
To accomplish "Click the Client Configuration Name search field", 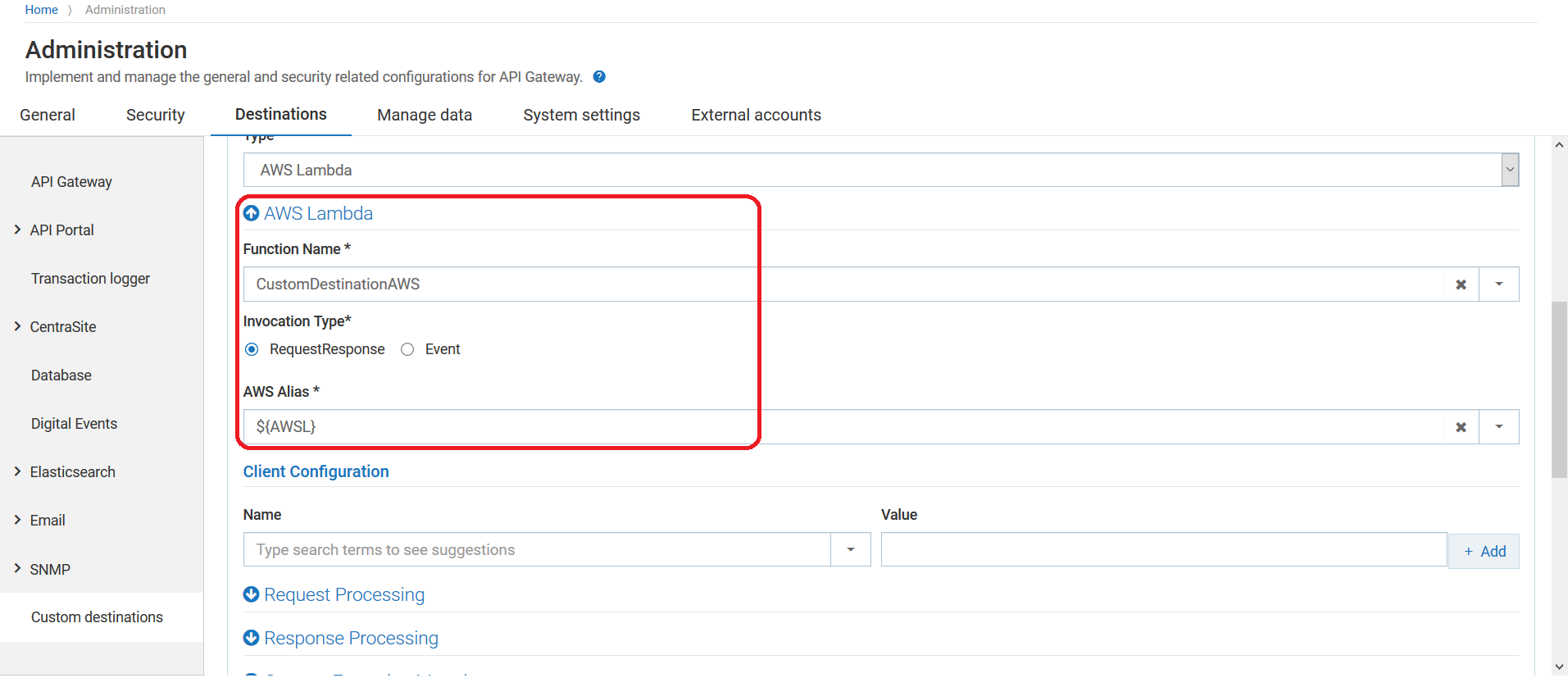I will pyautogui.click(x=537, y=549).
